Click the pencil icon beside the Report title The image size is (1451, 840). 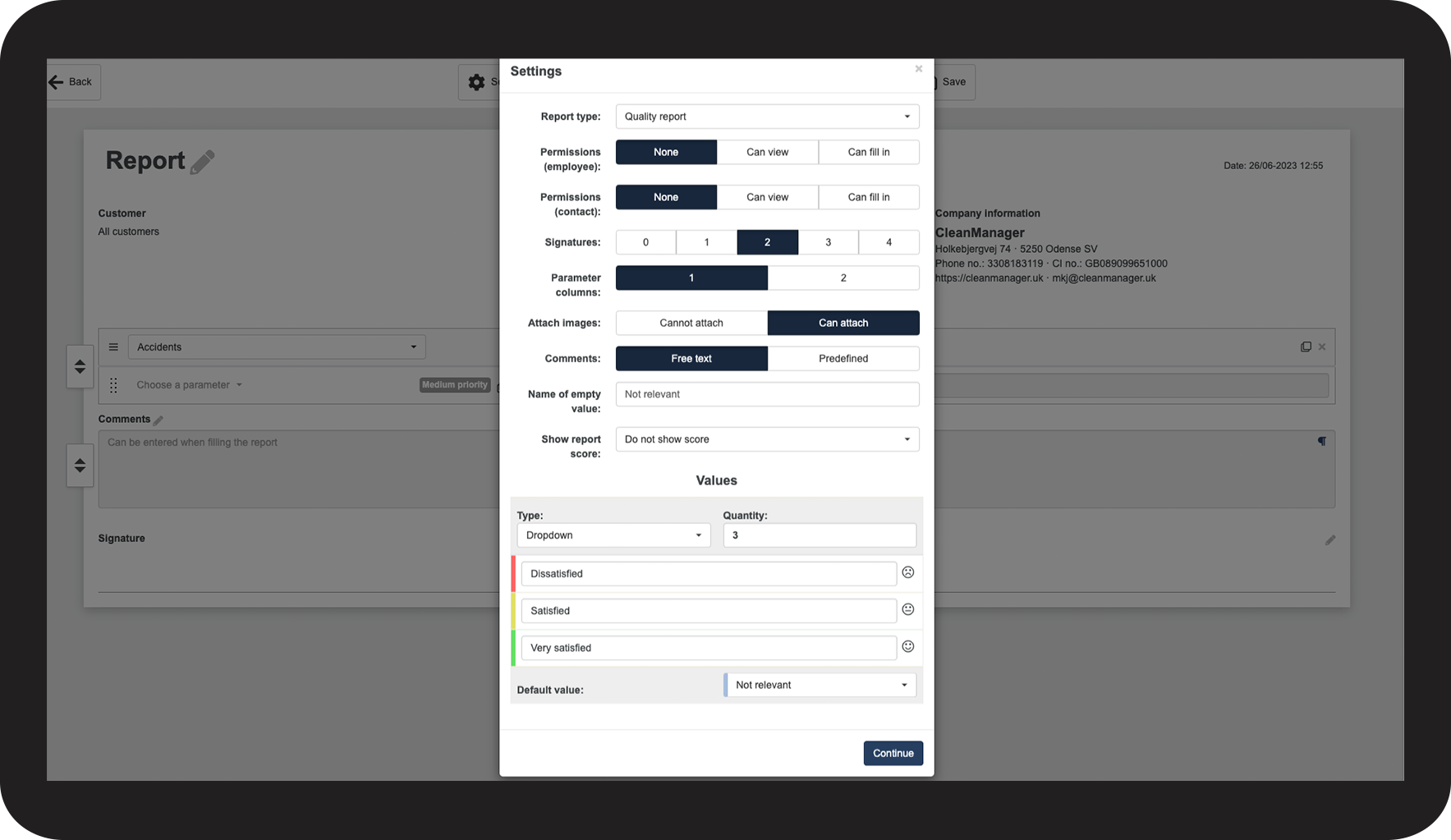pos(203,159)
